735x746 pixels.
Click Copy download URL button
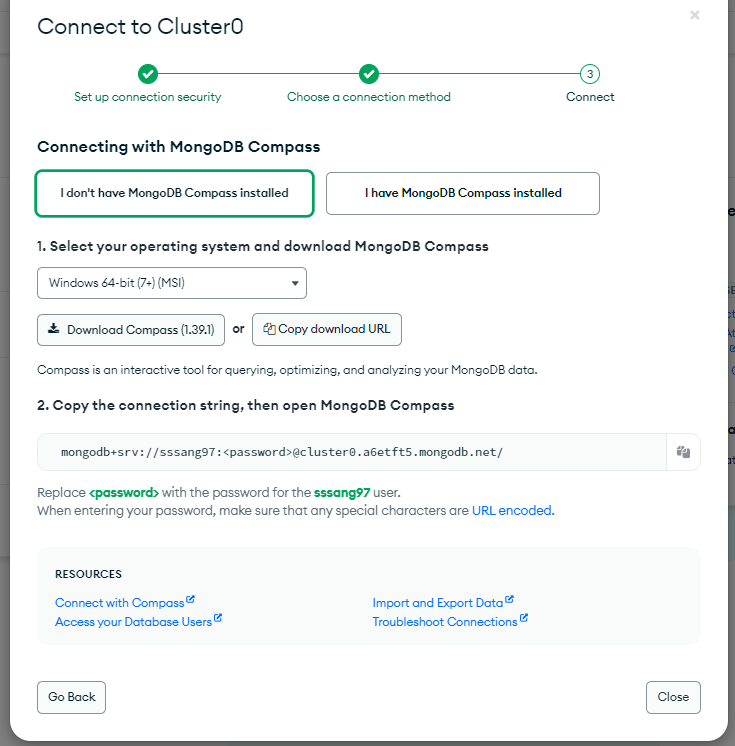327,329
